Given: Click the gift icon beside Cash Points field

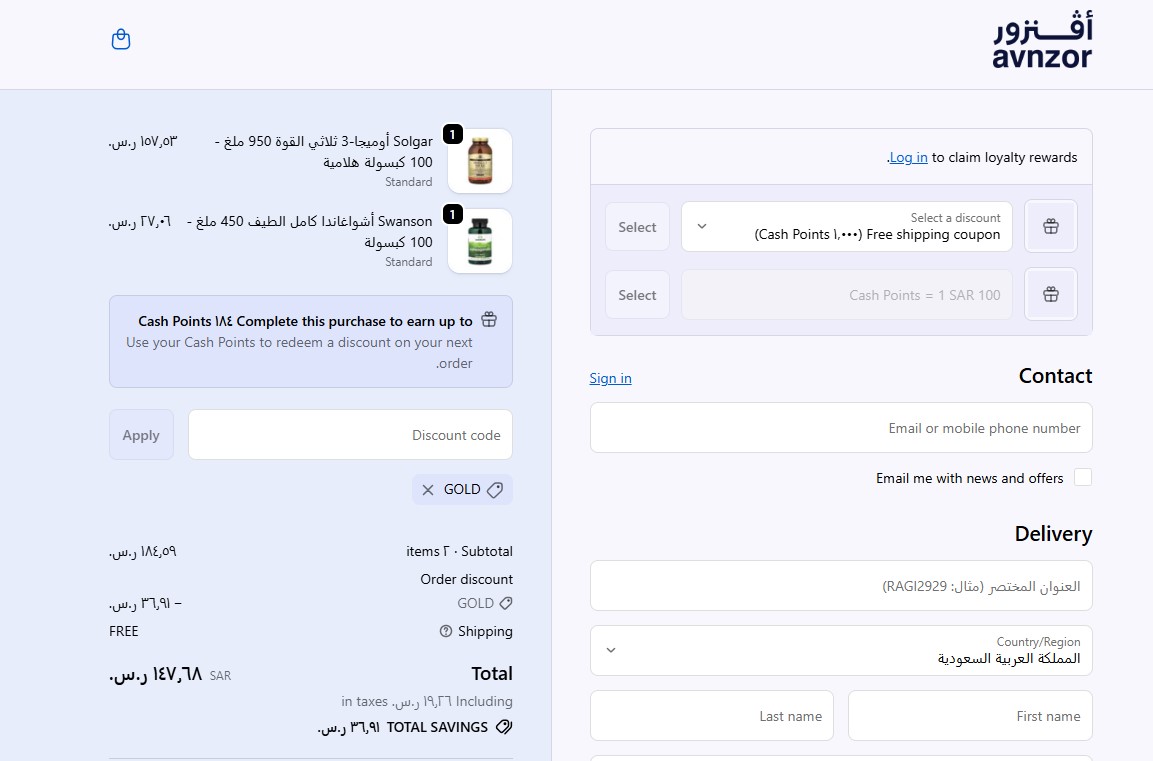Looking at the screenshot, I should coord(1051,294).
